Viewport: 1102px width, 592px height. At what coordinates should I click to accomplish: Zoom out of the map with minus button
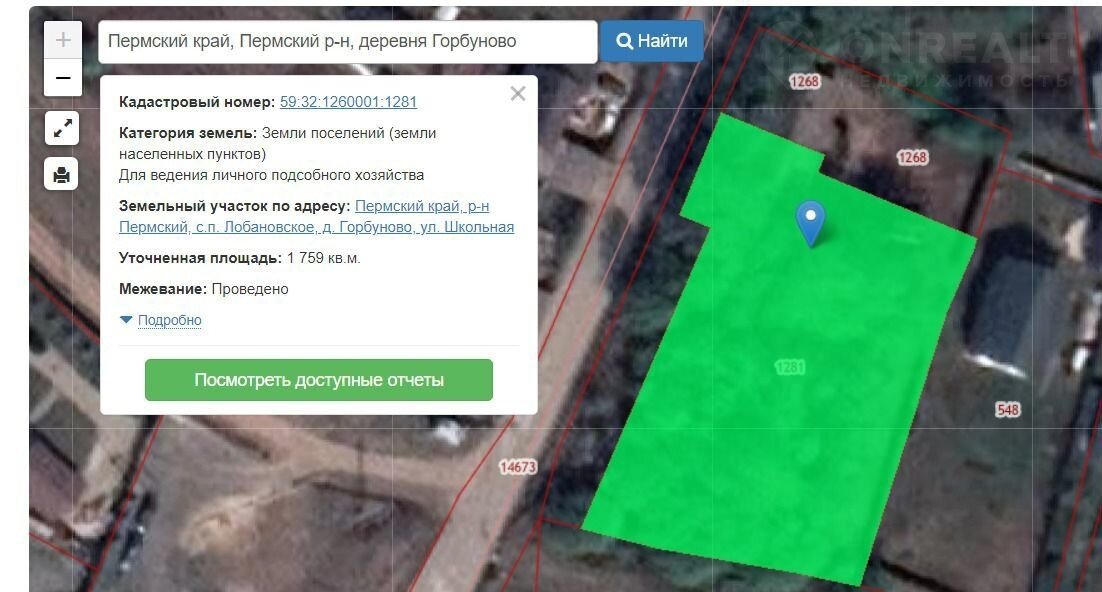(x=63, y=78)
